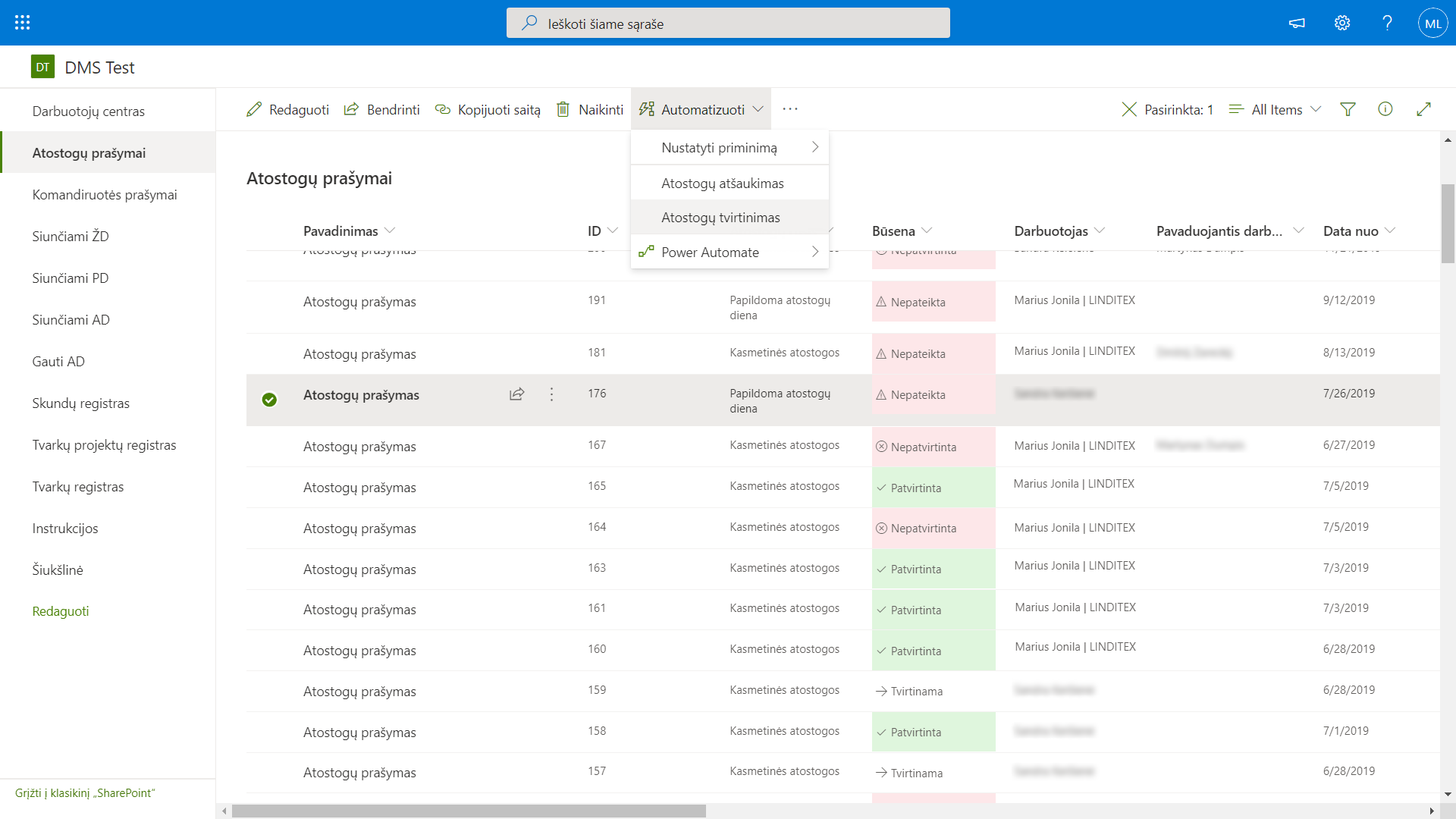This screenshot has height=819, width=1456.
Task: Click the green Redaguoti navigation link
Action: point(61,611)
